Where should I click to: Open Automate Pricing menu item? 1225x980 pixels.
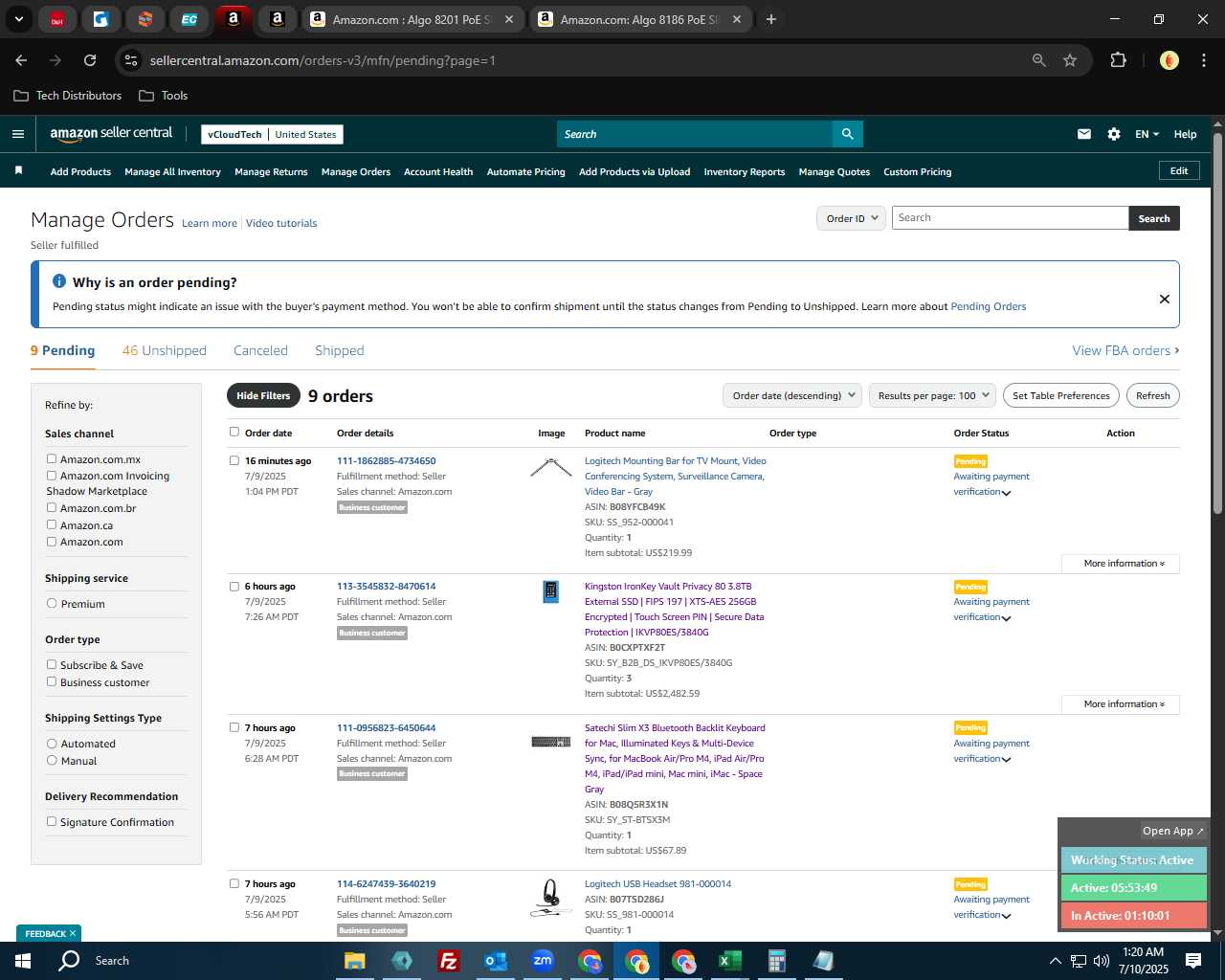click(526, 172)
